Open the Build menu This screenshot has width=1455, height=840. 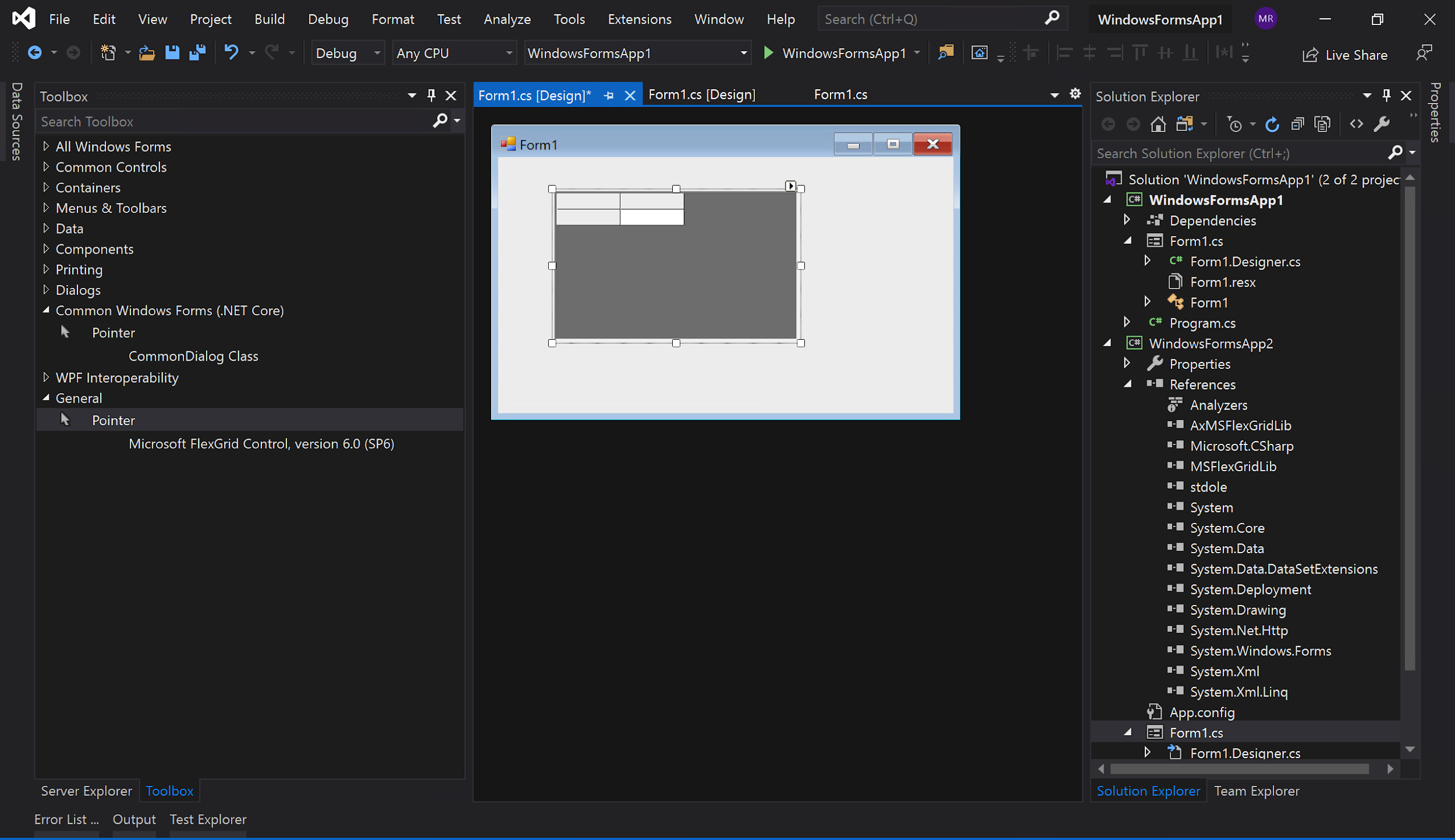pyautogui.click(x=269, y=19)
